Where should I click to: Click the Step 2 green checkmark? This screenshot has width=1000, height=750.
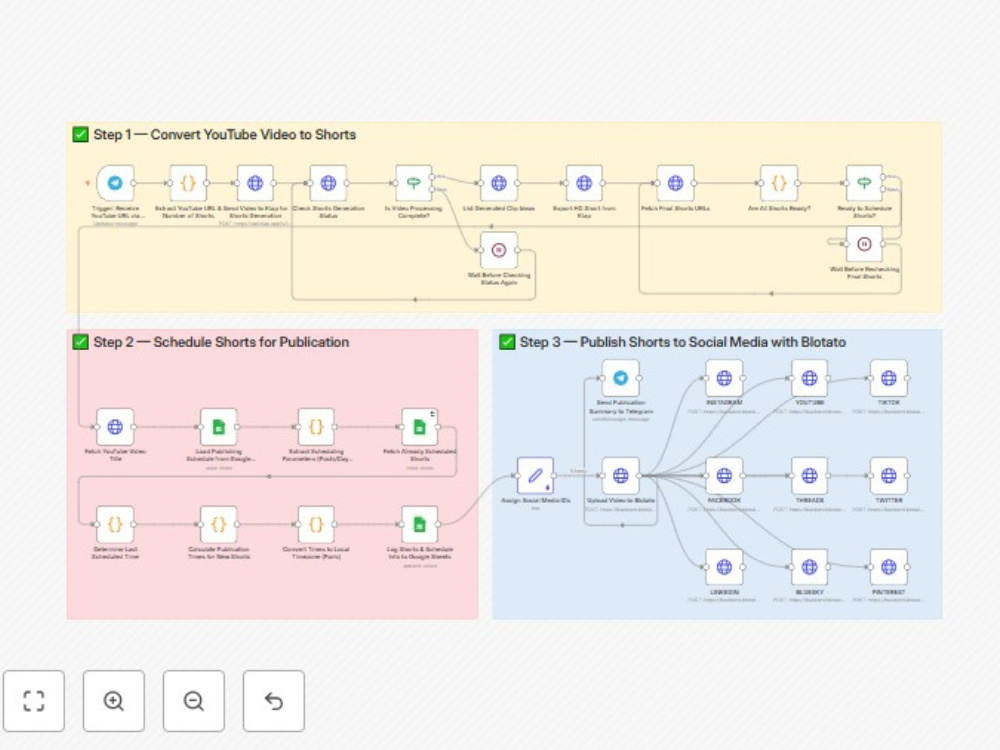(80, 342)
